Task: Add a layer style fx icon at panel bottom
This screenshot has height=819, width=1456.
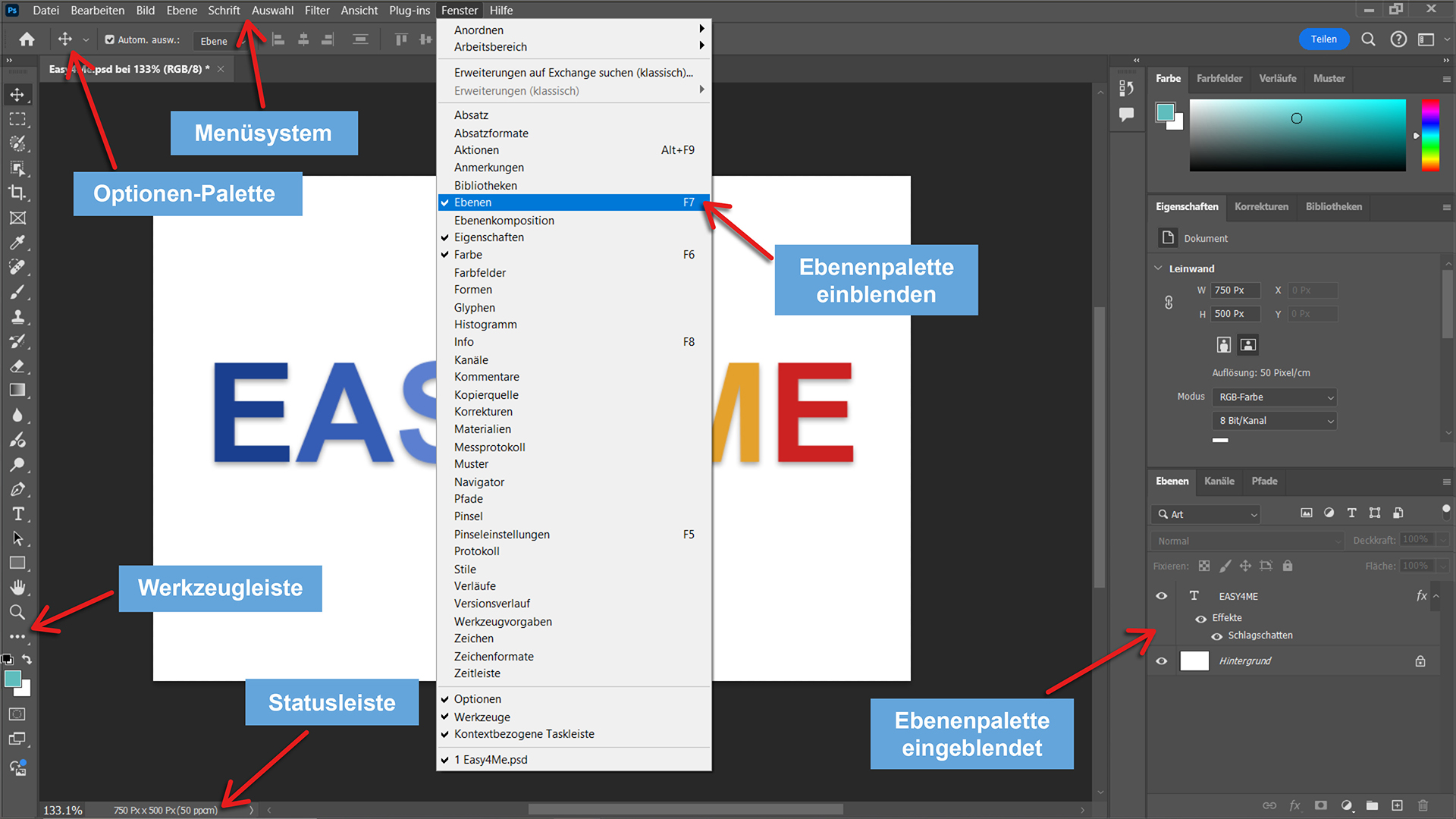Action: (x=1295, y=805)
